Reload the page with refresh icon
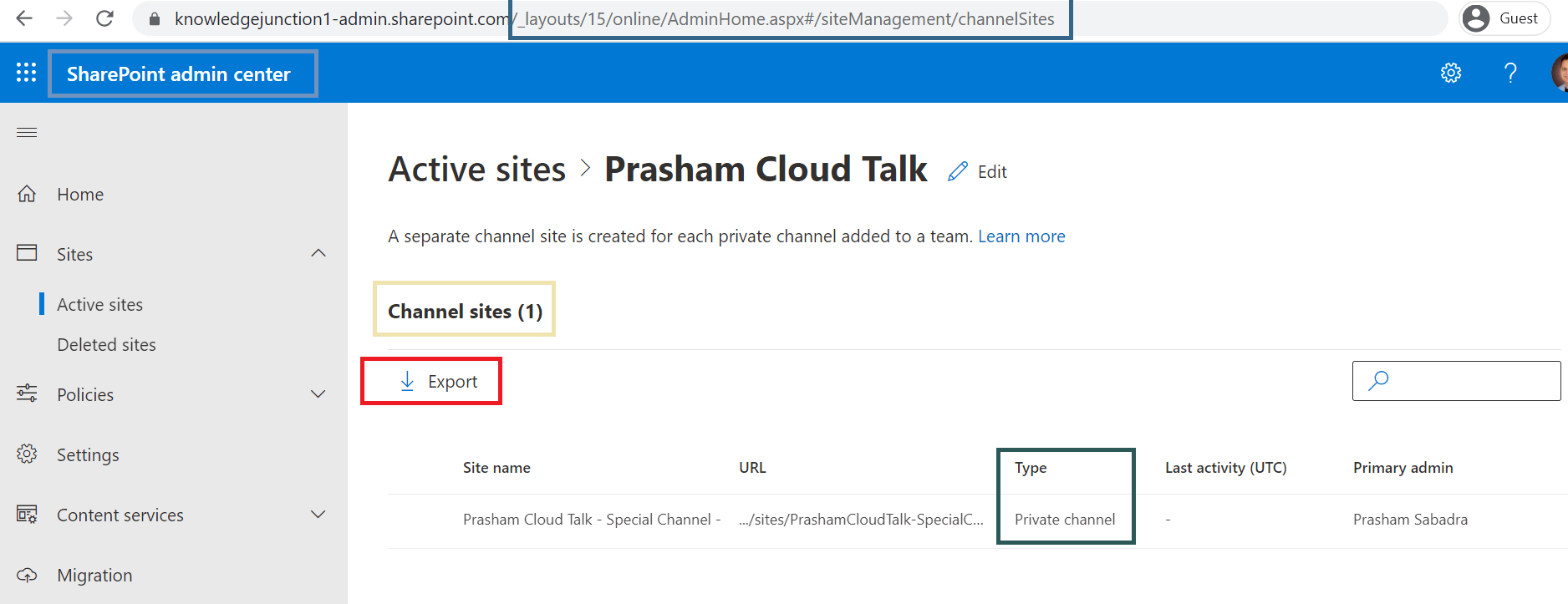This screenshot has height=604, width=1568. point(104,18)
